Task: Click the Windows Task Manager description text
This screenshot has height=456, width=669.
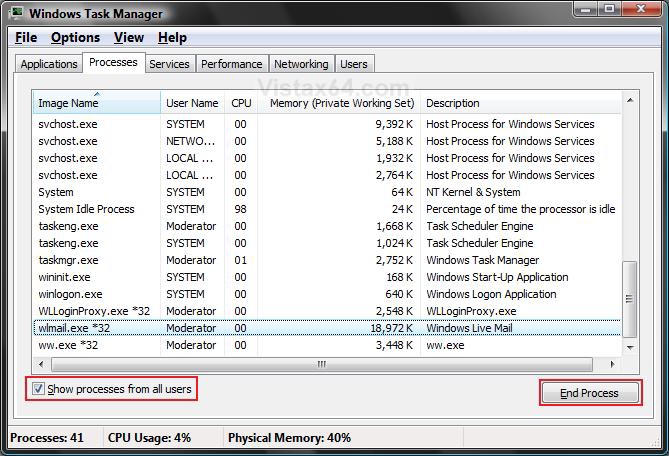Action: point(483,260)
